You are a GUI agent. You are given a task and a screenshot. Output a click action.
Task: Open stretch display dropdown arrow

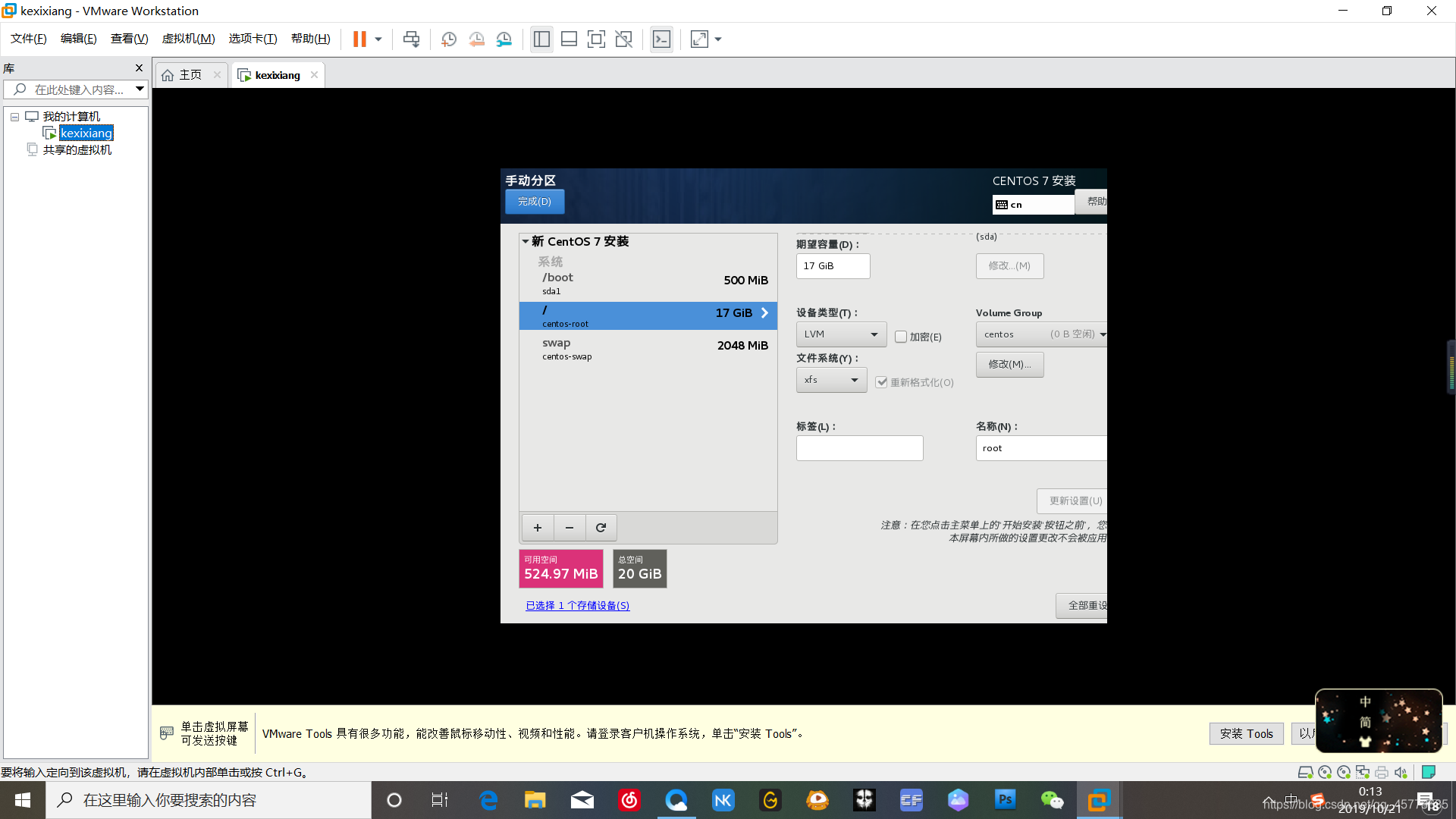[x=718, y=39]
